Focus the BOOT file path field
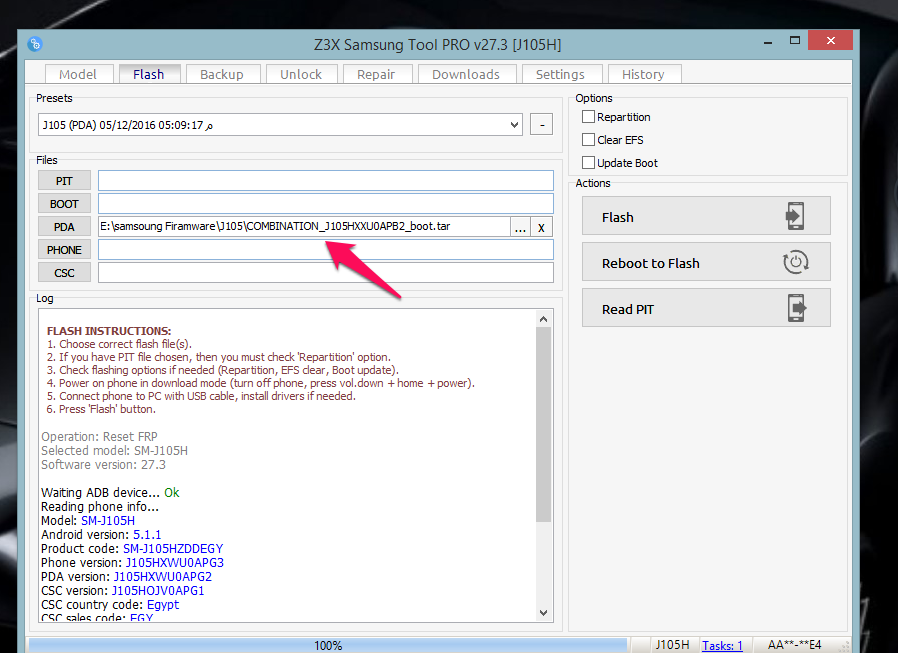The height and width of the screenshot is (653, 898). click(x=325, y=203)
